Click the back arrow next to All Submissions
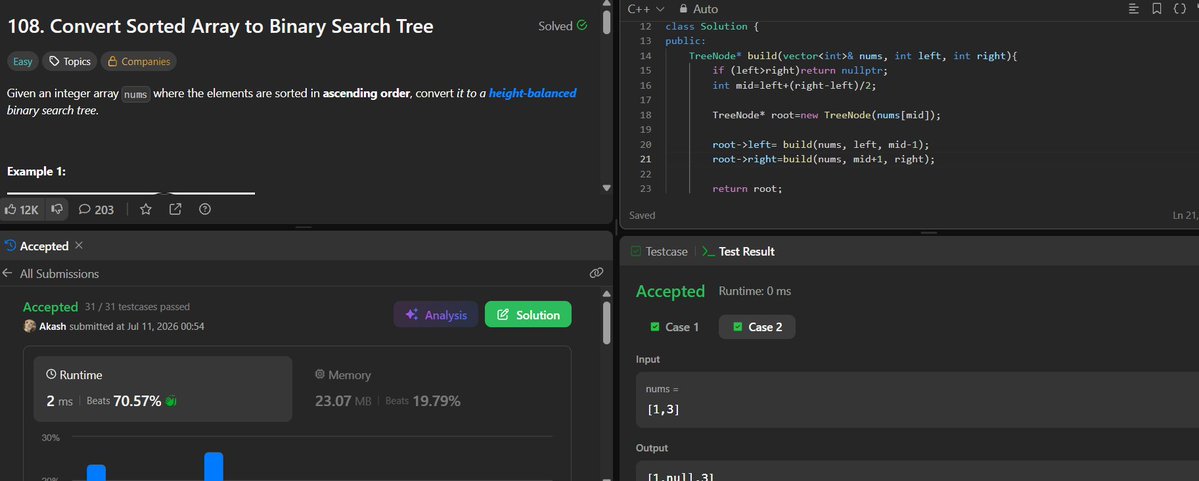 click(x=8, y=273)
